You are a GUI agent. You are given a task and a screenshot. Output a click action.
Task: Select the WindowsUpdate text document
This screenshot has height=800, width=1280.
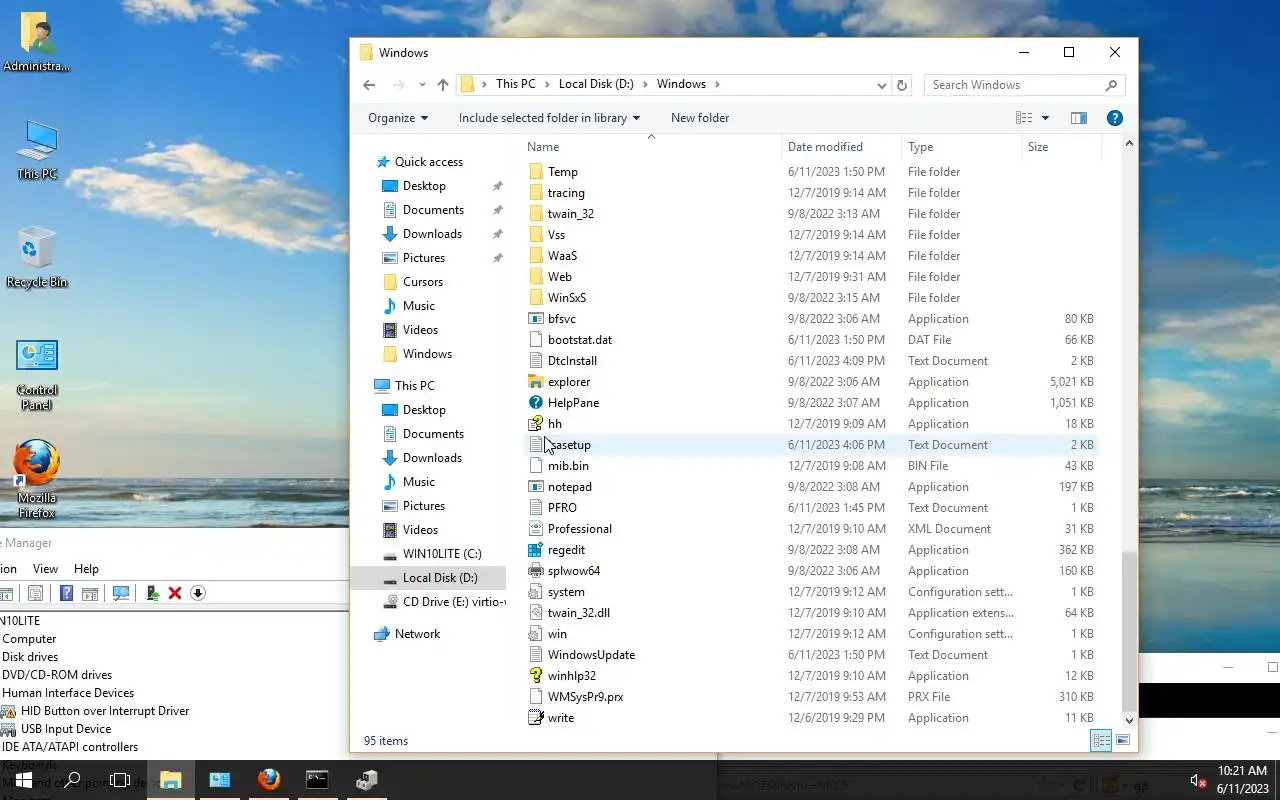591,655
